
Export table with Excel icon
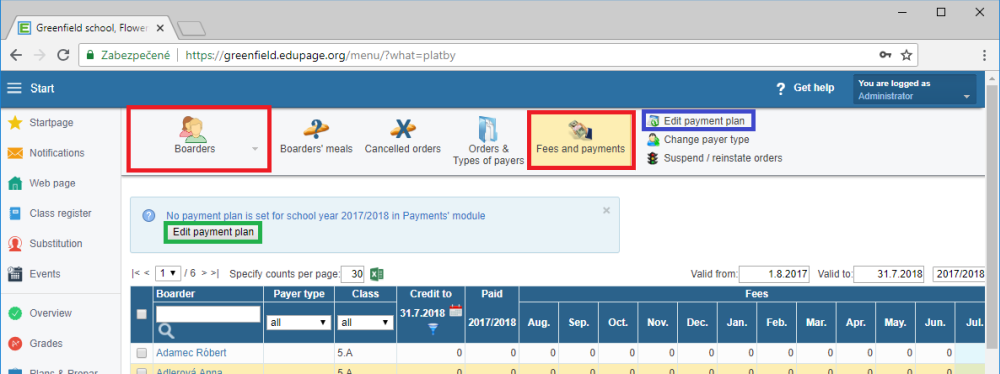pos(376,274)
